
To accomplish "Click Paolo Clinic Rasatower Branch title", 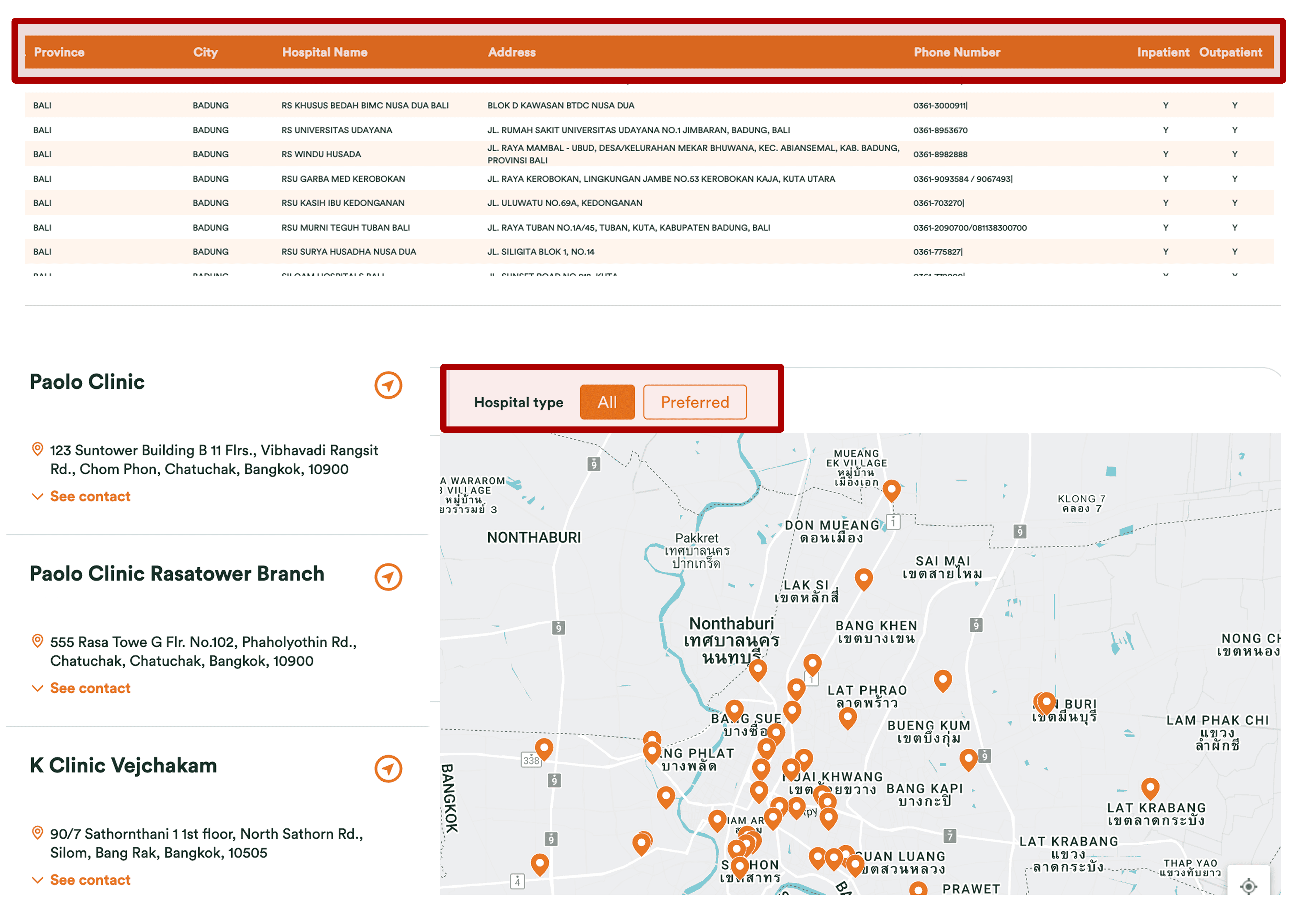I will tap(176, 574).
